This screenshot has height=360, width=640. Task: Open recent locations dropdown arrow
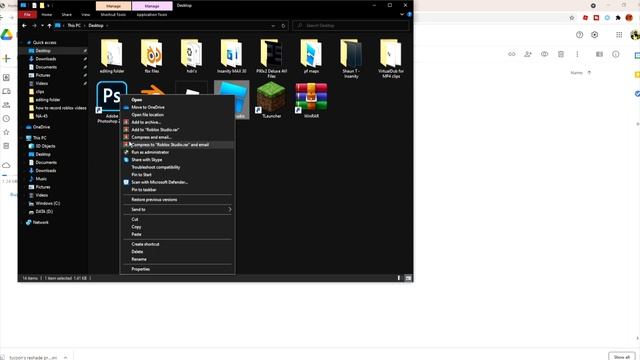(42, 25)
